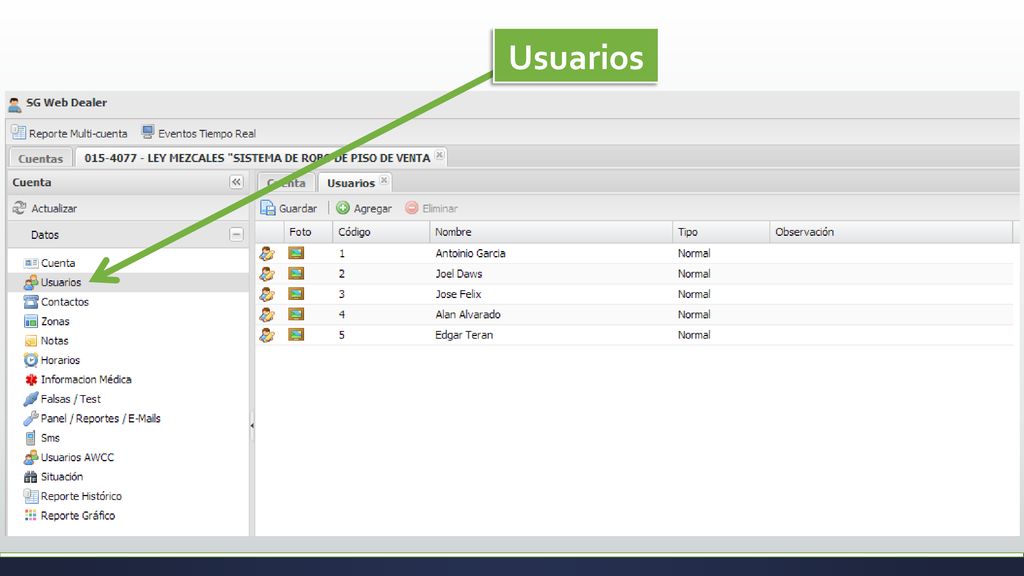This screenshot has width=1024, height=576.
Task: Click the splitter collapse arrow beside the side panel
Action: tap(252, 426)
